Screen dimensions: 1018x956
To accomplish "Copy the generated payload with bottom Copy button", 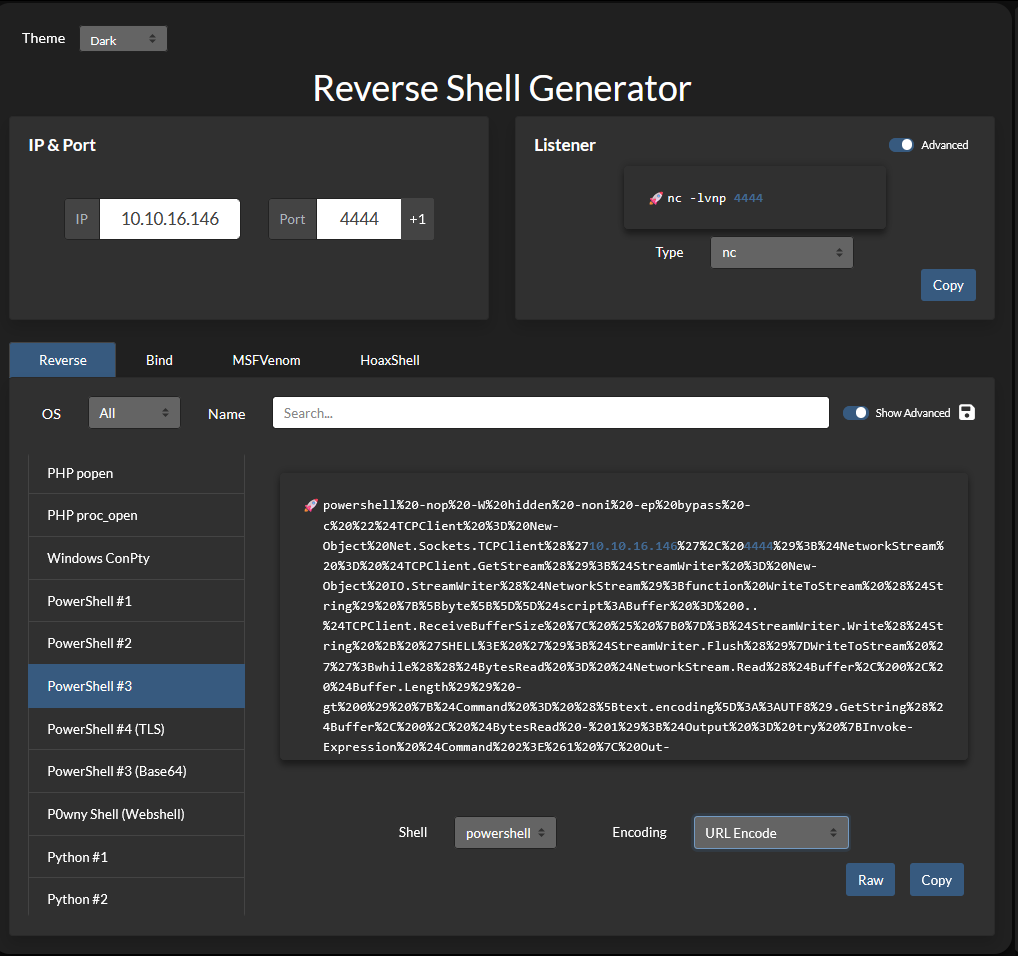I will coord(936,880).
